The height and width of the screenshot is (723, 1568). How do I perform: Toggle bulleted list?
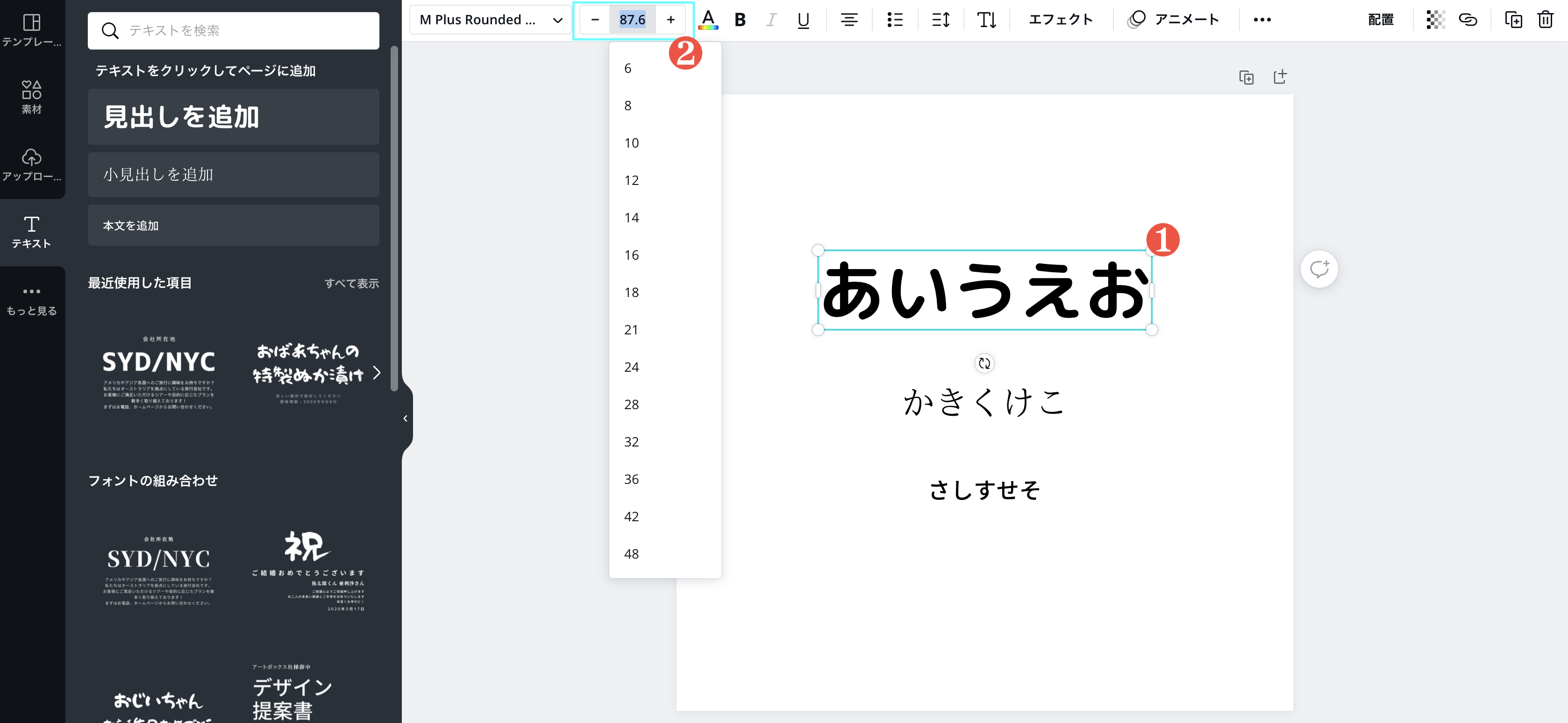[895, 20]
